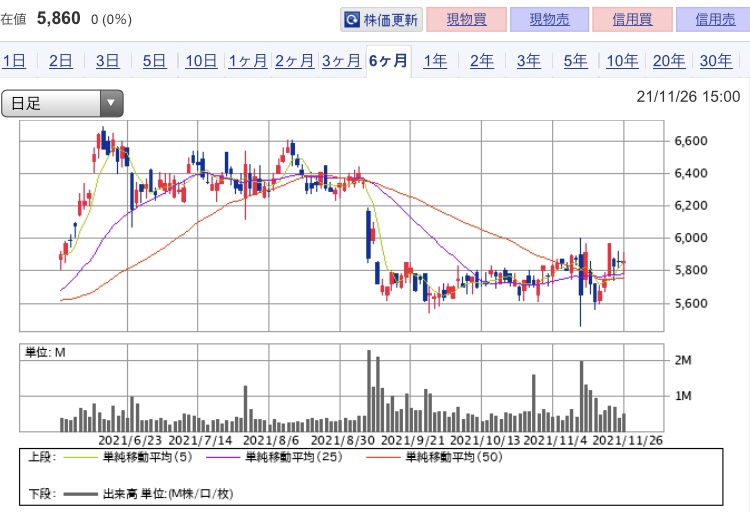Open the 日足 chart interval dropdown
750x512 pixels.
click(63, 103)
